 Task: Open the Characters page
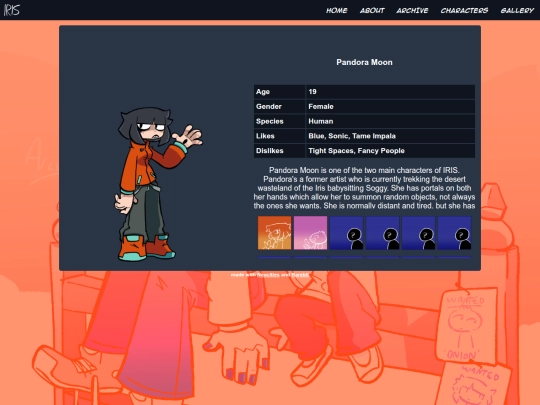coord(464,10)
